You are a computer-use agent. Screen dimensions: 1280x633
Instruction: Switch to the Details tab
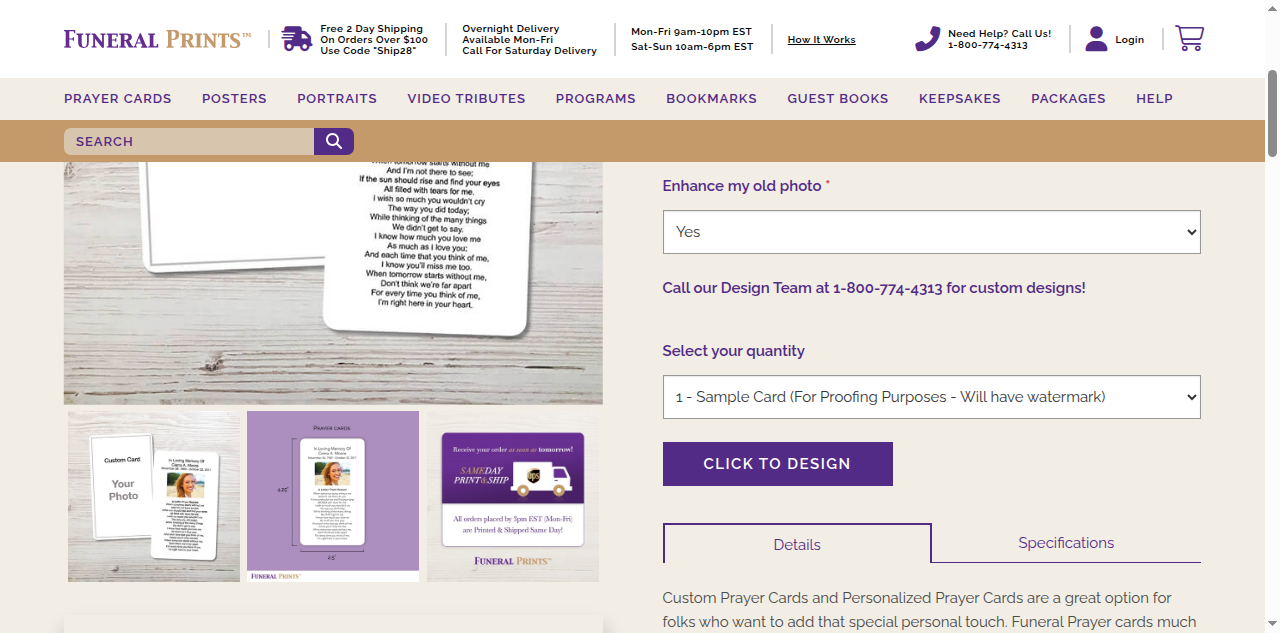[x=797, y=544]
